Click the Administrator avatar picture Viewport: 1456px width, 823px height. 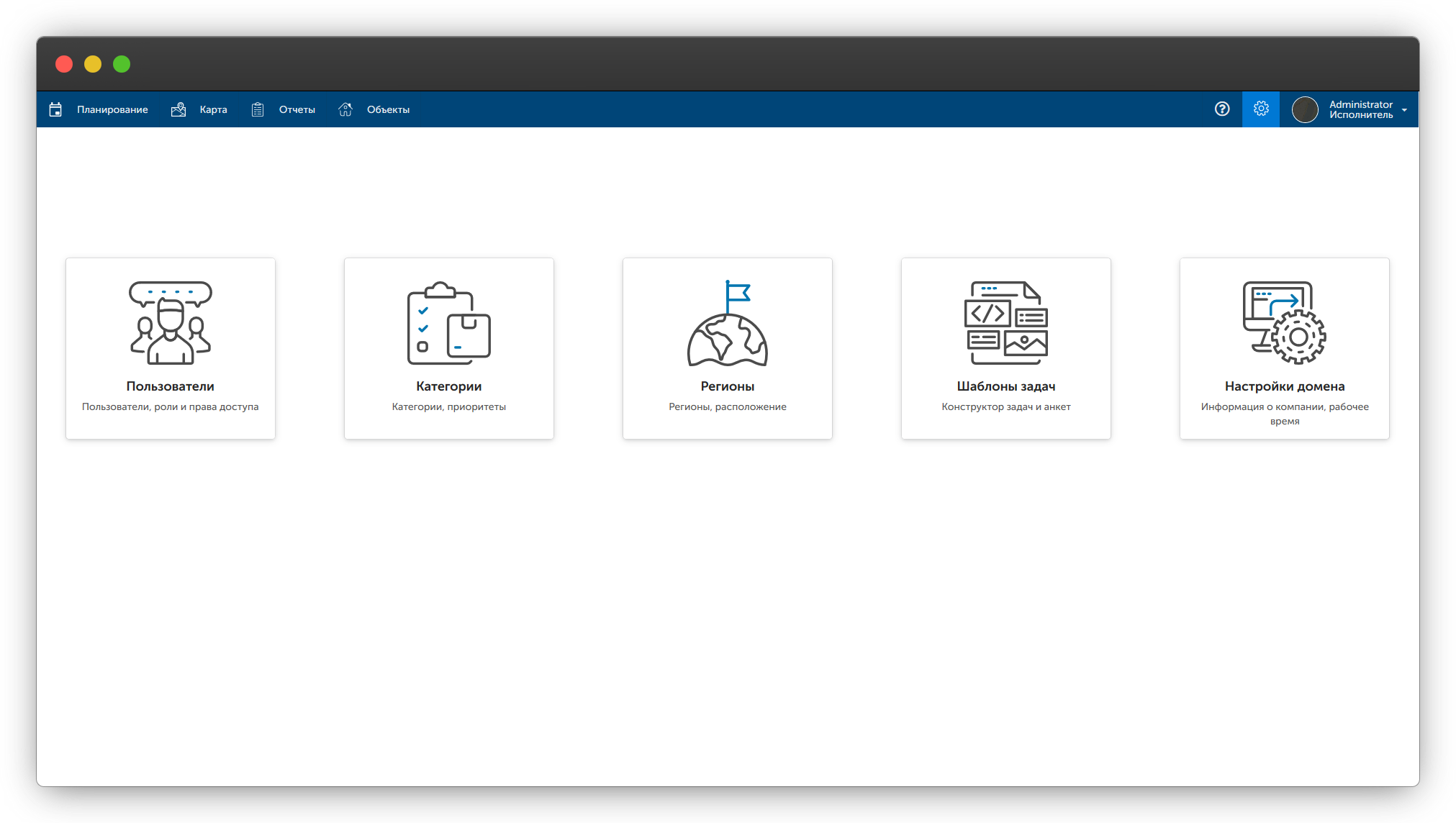tap(1305, 109)
